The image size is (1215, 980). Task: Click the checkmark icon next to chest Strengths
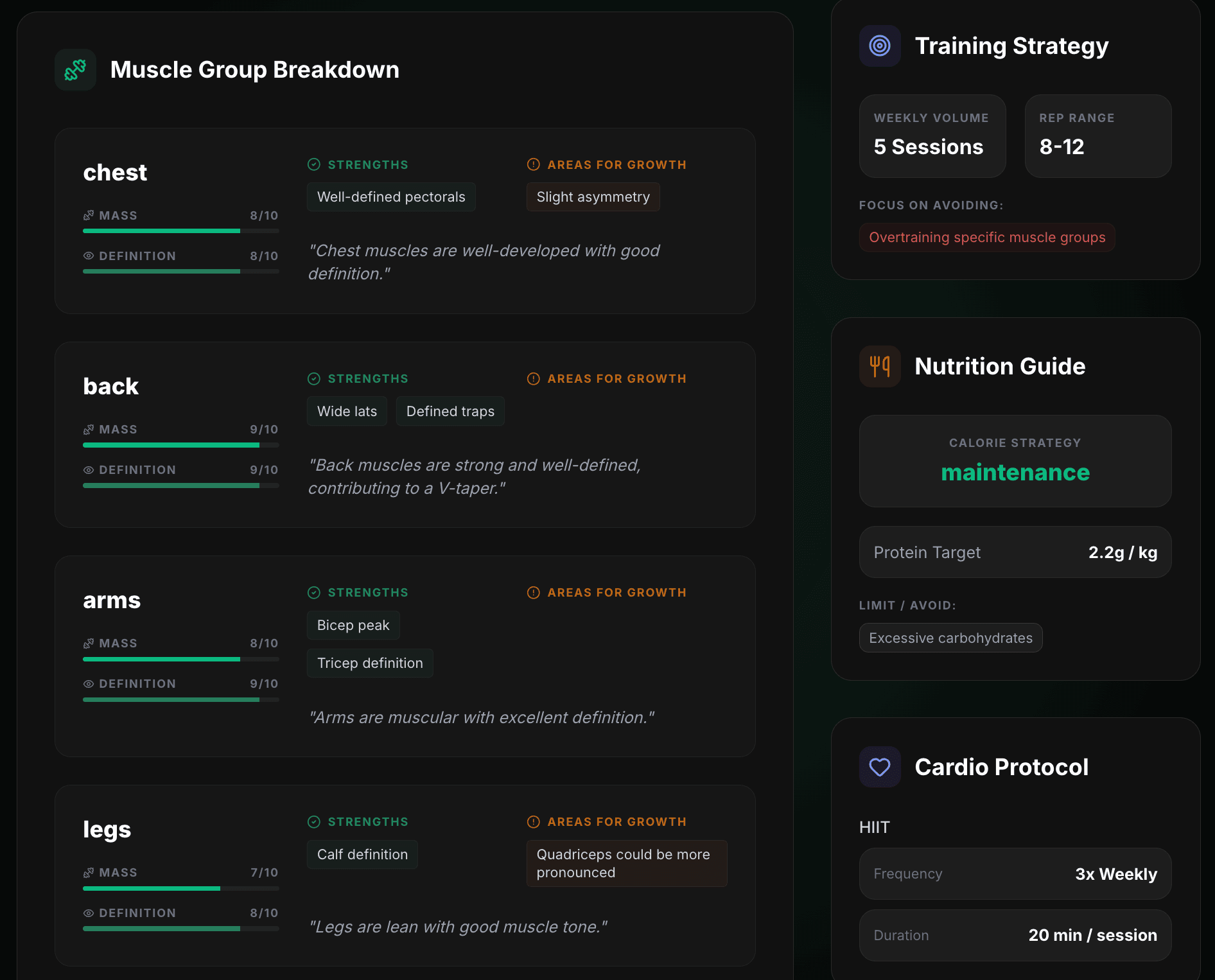[x=314, y=165]
